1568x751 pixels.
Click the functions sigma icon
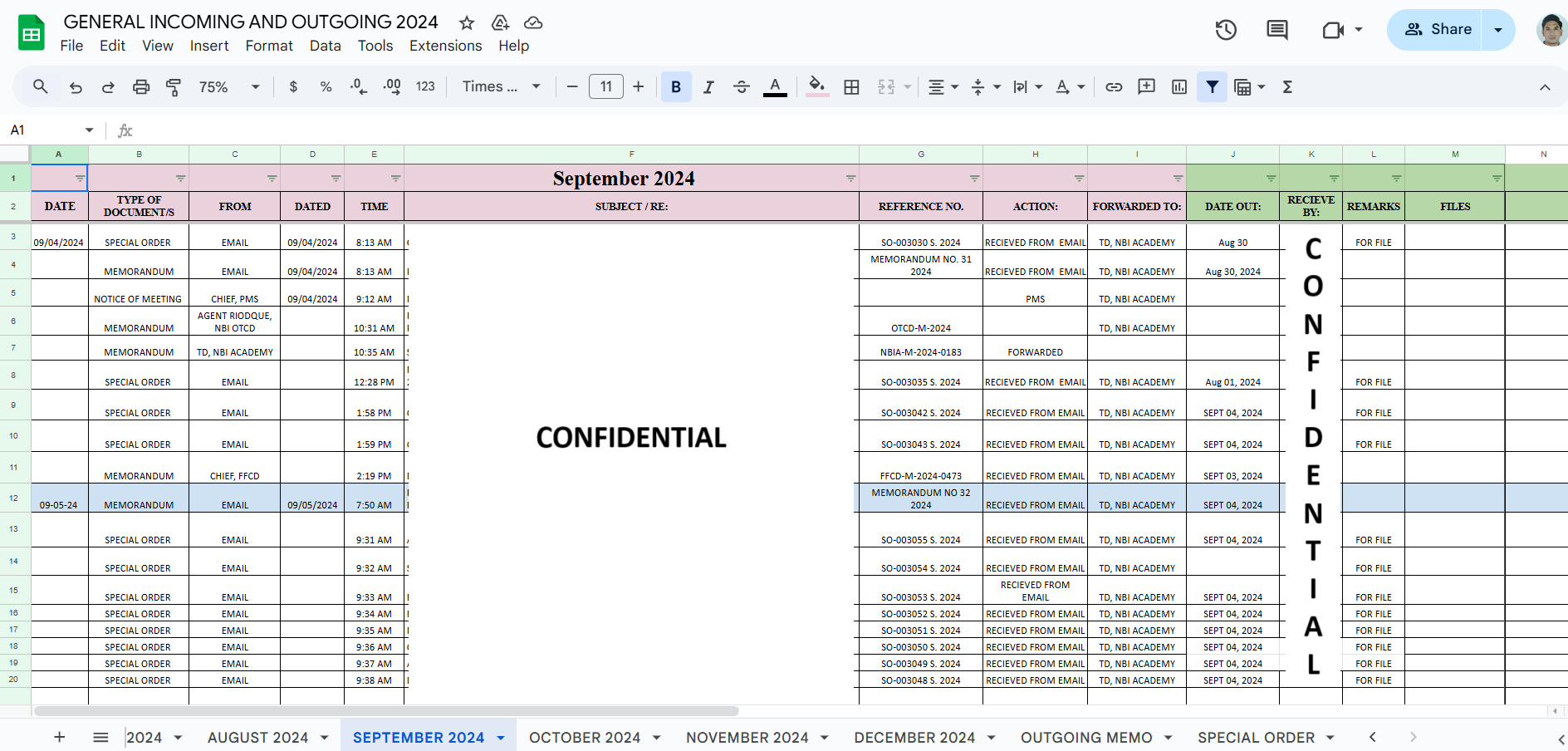[1287, 87]
